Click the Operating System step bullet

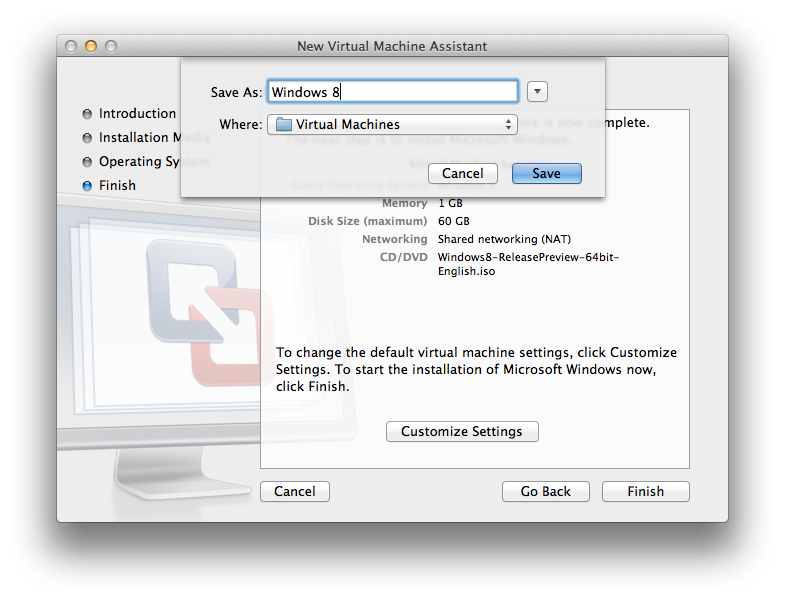[87, 162]
